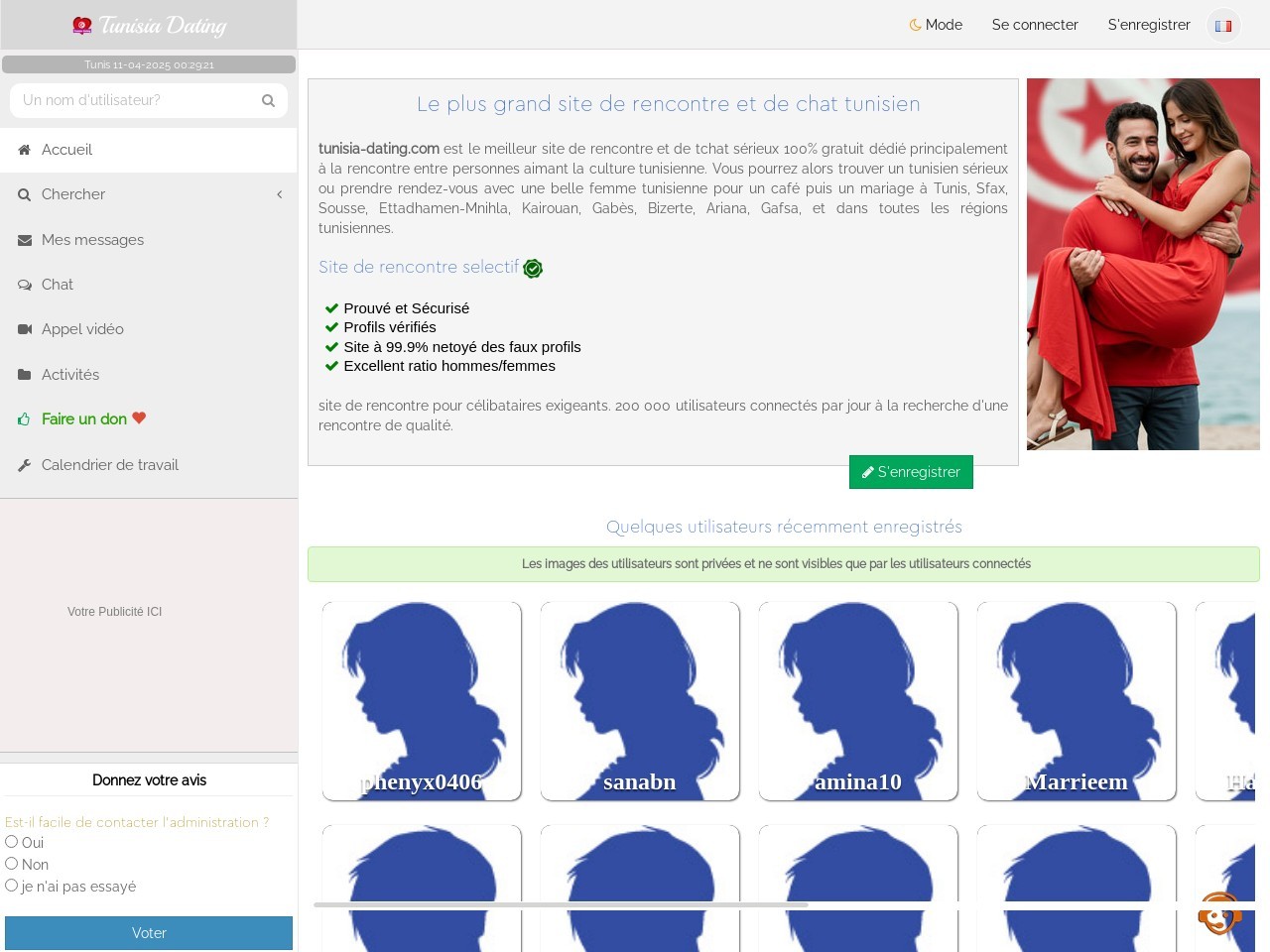Click Quelques utilisateurs récemment enregistrés heading
Image resolution: width=1270 pixels, height=952 pixels.
[x=784, y=527]
